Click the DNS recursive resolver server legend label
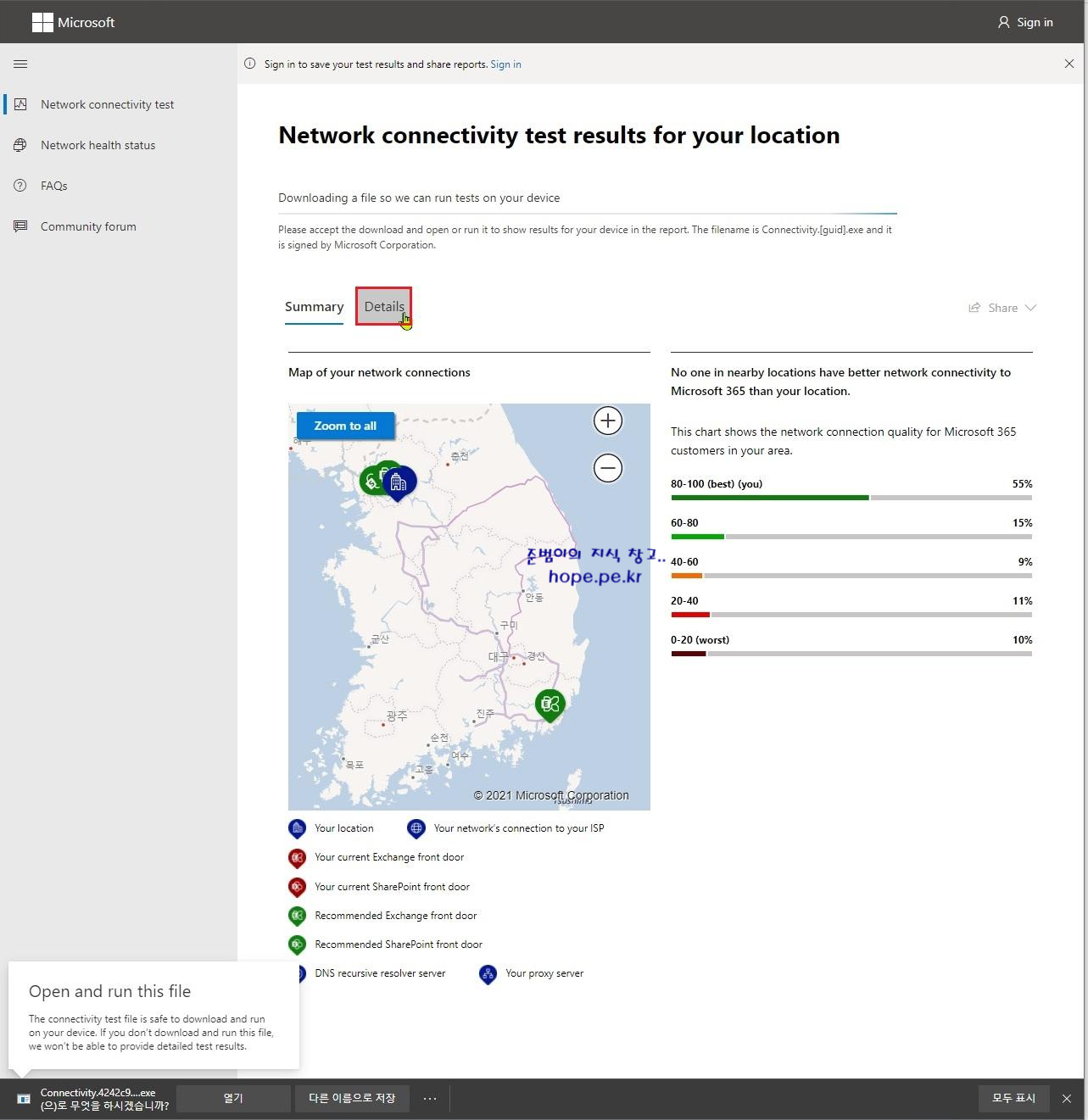Image resolution: width=1088 pixels, height=1120 pixels. [x=380, y=973]
